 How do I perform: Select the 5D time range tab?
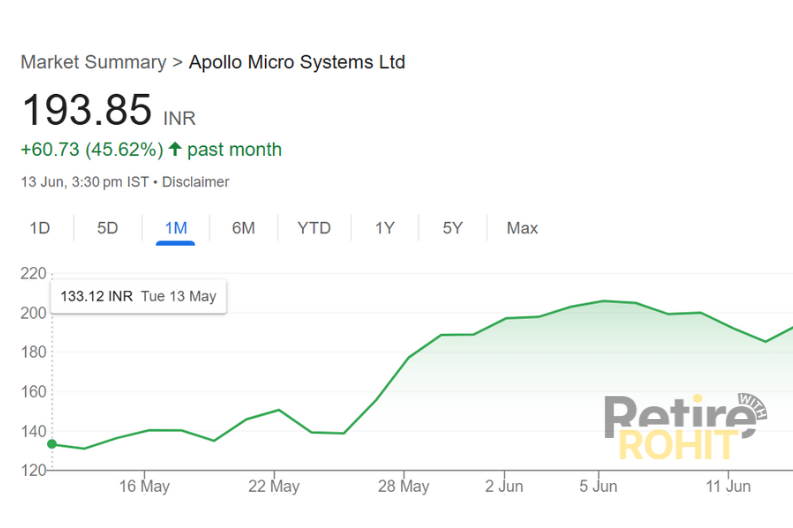pyautogui.click(x=107, y=228)
